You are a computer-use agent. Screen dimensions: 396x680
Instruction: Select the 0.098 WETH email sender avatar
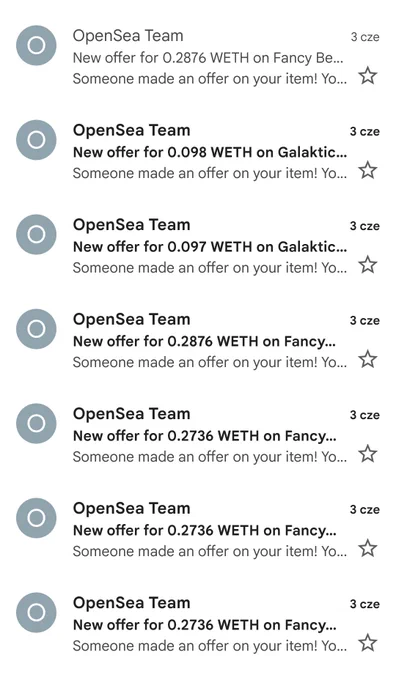point(36,140)
